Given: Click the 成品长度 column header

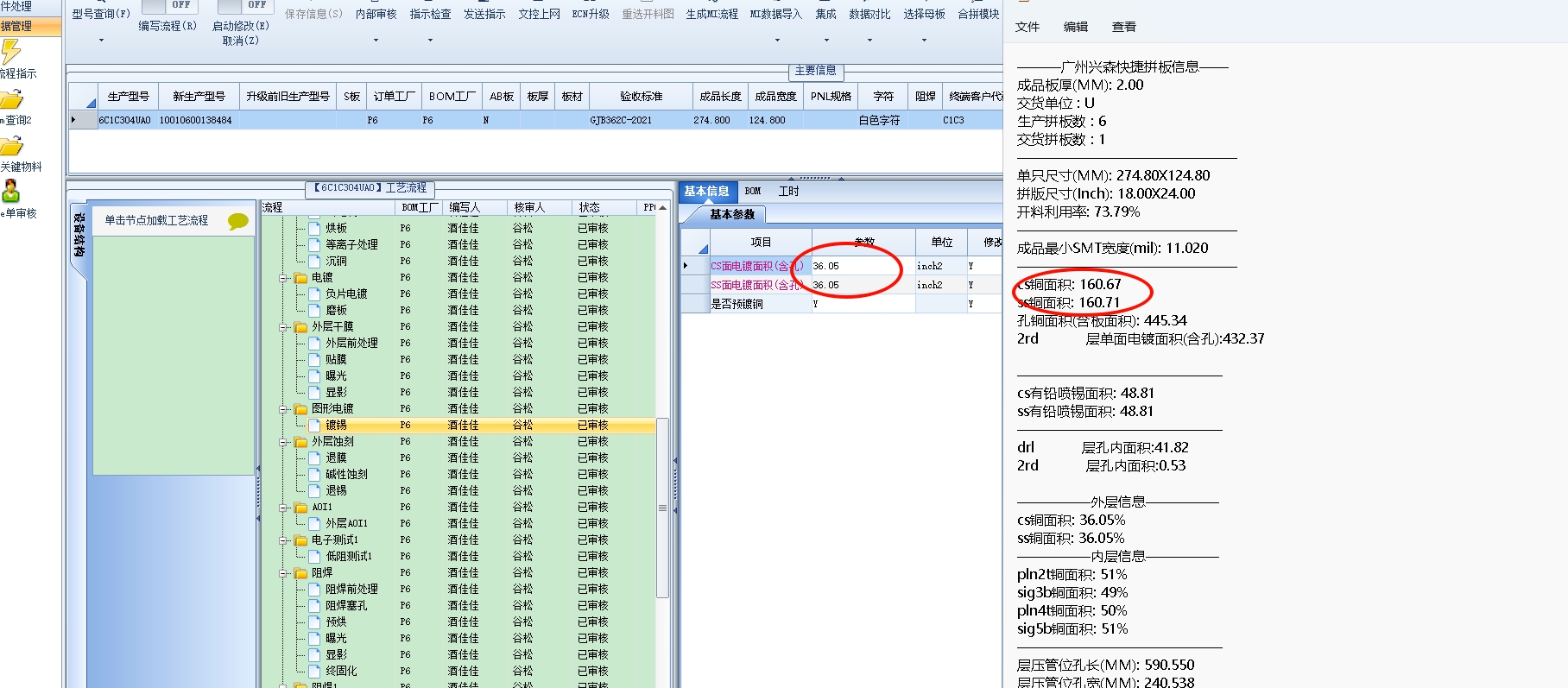Looking at the screenshot, I should pyautogui.click(x=720, y=97).
